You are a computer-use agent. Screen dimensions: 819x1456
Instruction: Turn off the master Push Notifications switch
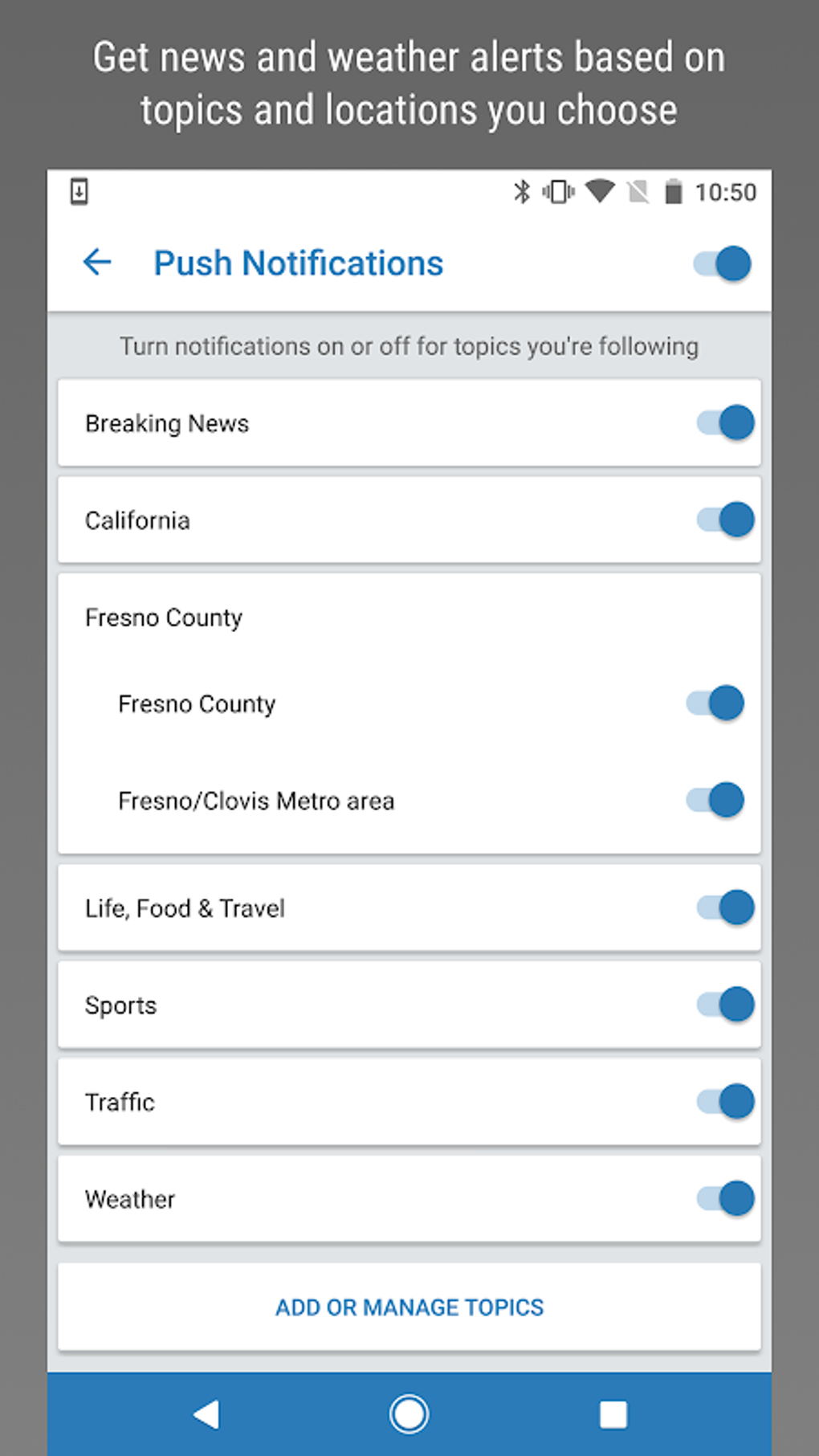click(x=723, y=263)
